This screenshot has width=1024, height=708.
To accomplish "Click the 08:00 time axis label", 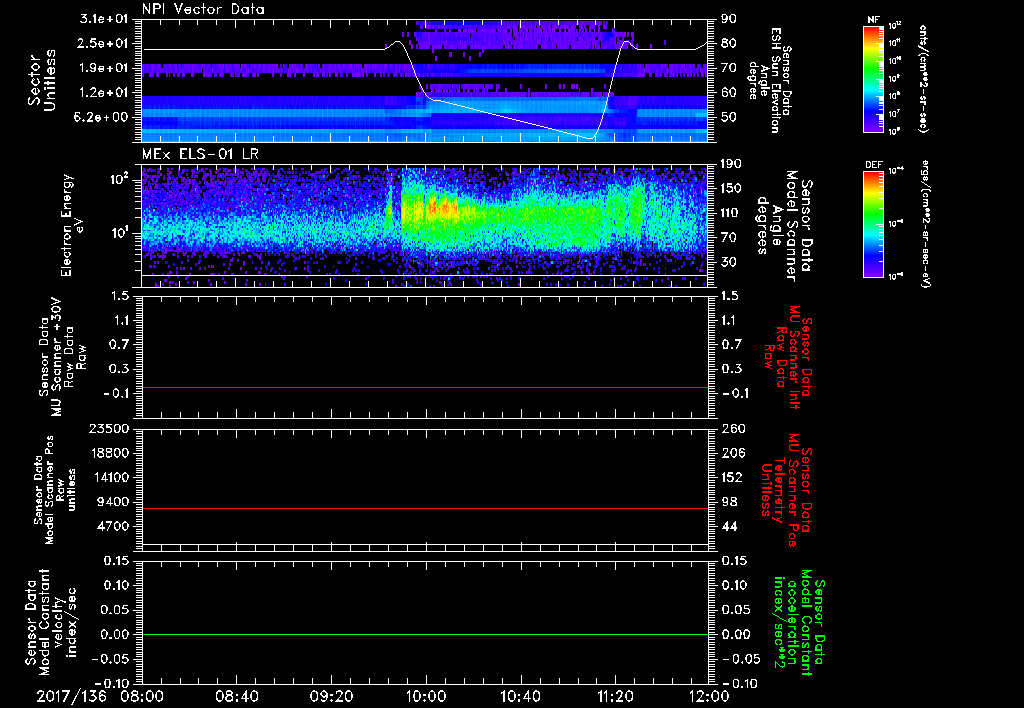I will pos(142,696).
